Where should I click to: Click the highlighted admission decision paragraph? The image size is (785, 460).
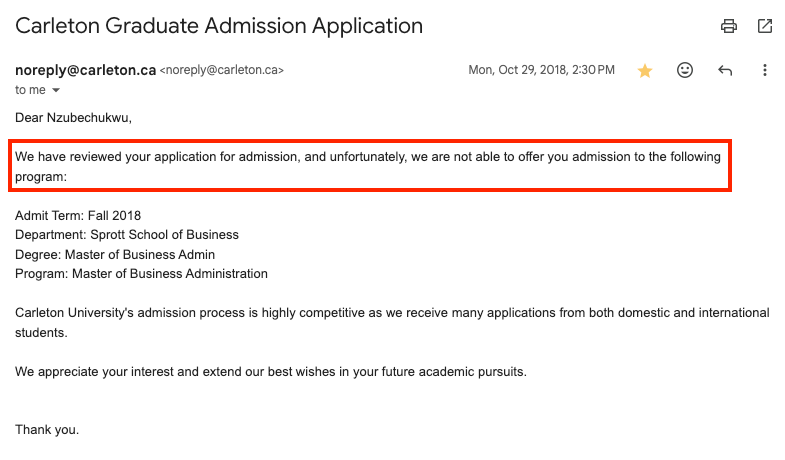tap(372, 166)
